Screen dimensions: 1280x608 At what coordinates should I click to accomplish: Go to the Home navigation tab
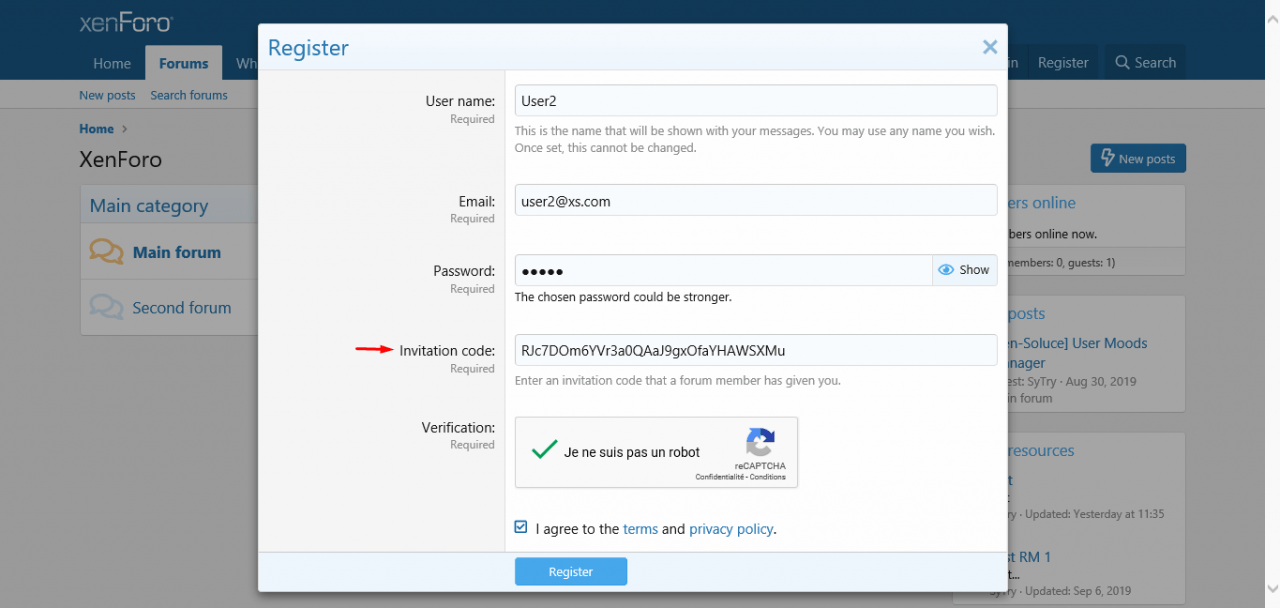[112, 63]
